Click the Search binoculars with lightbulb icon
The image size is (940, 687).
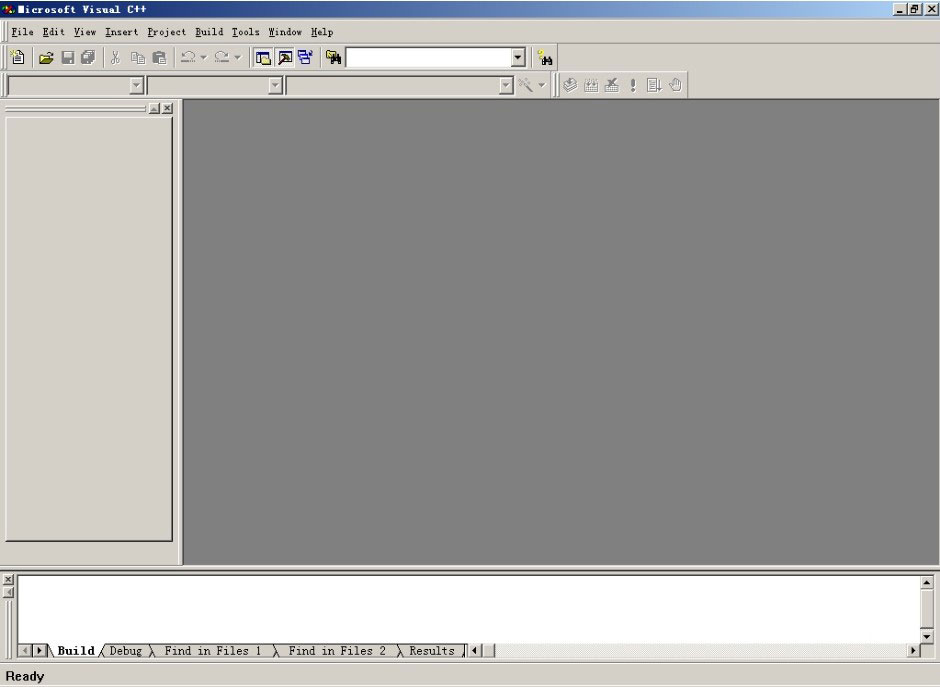coord(545,58)
